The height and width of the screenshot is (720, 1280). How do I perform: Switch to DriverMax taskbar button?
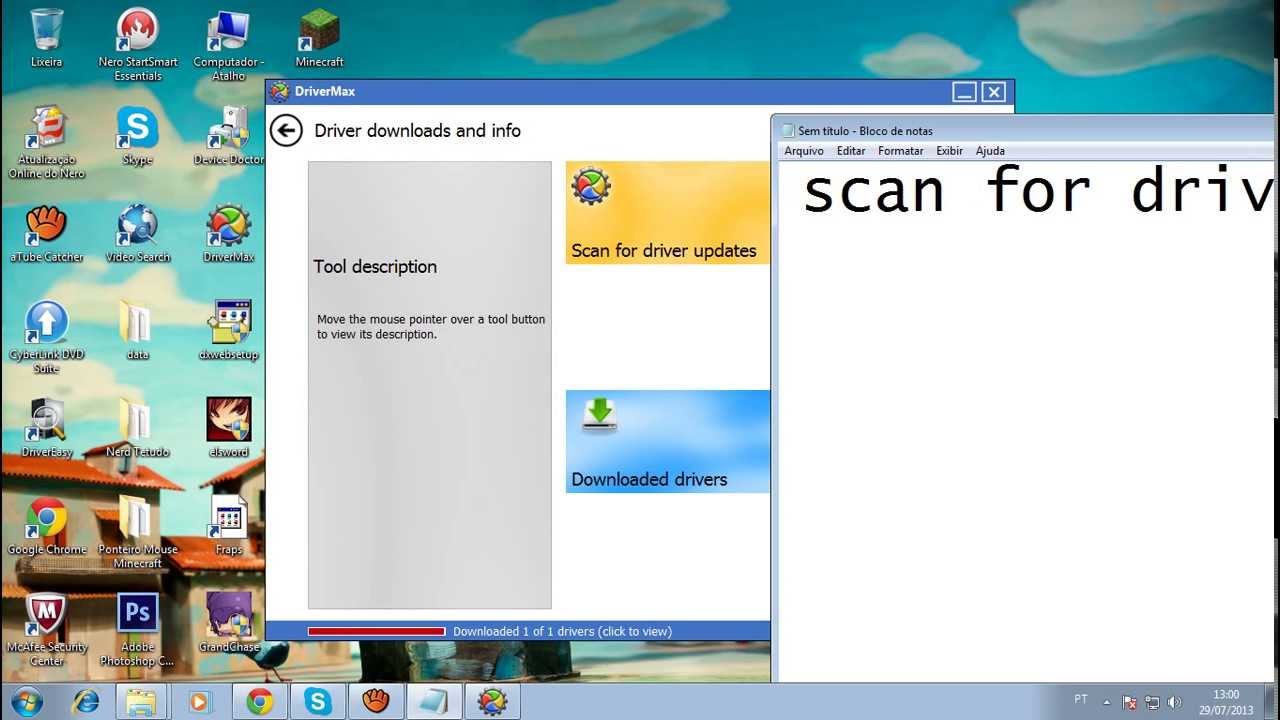tap(492, 702)
